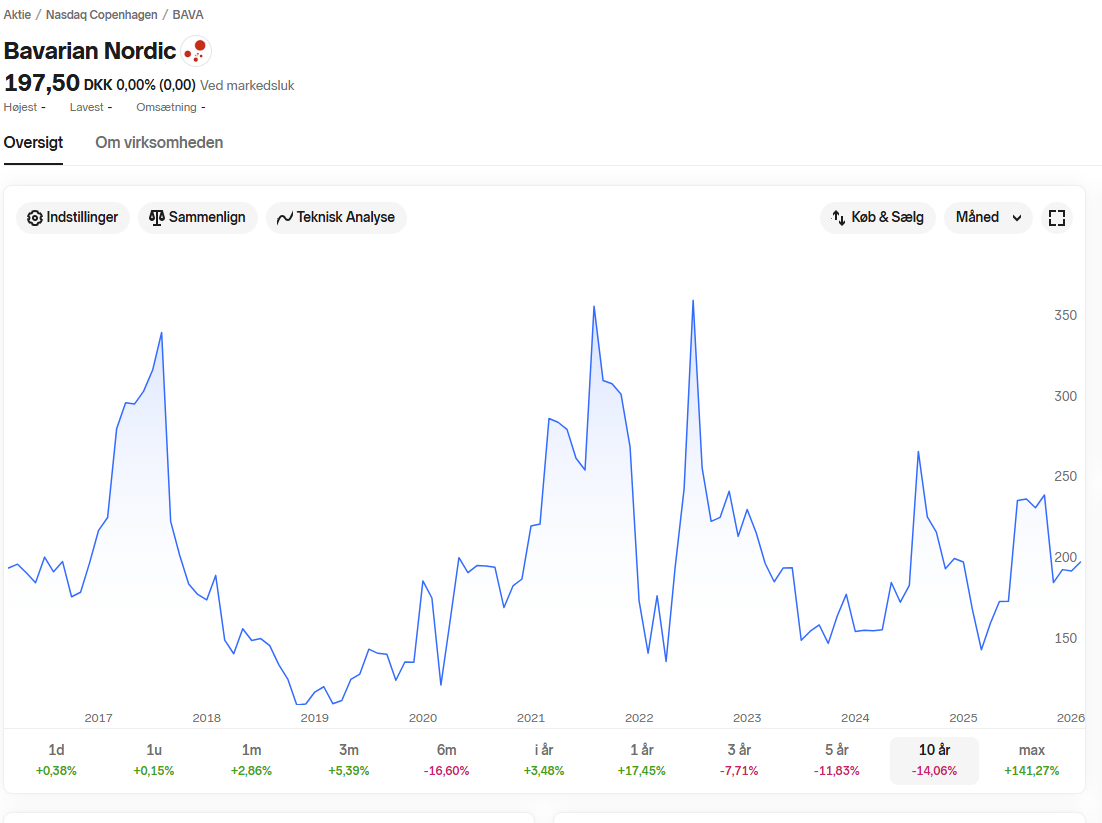Open the fullscreen chart icon
This screenshot has width=1102, height=823.
point(1056,218)
